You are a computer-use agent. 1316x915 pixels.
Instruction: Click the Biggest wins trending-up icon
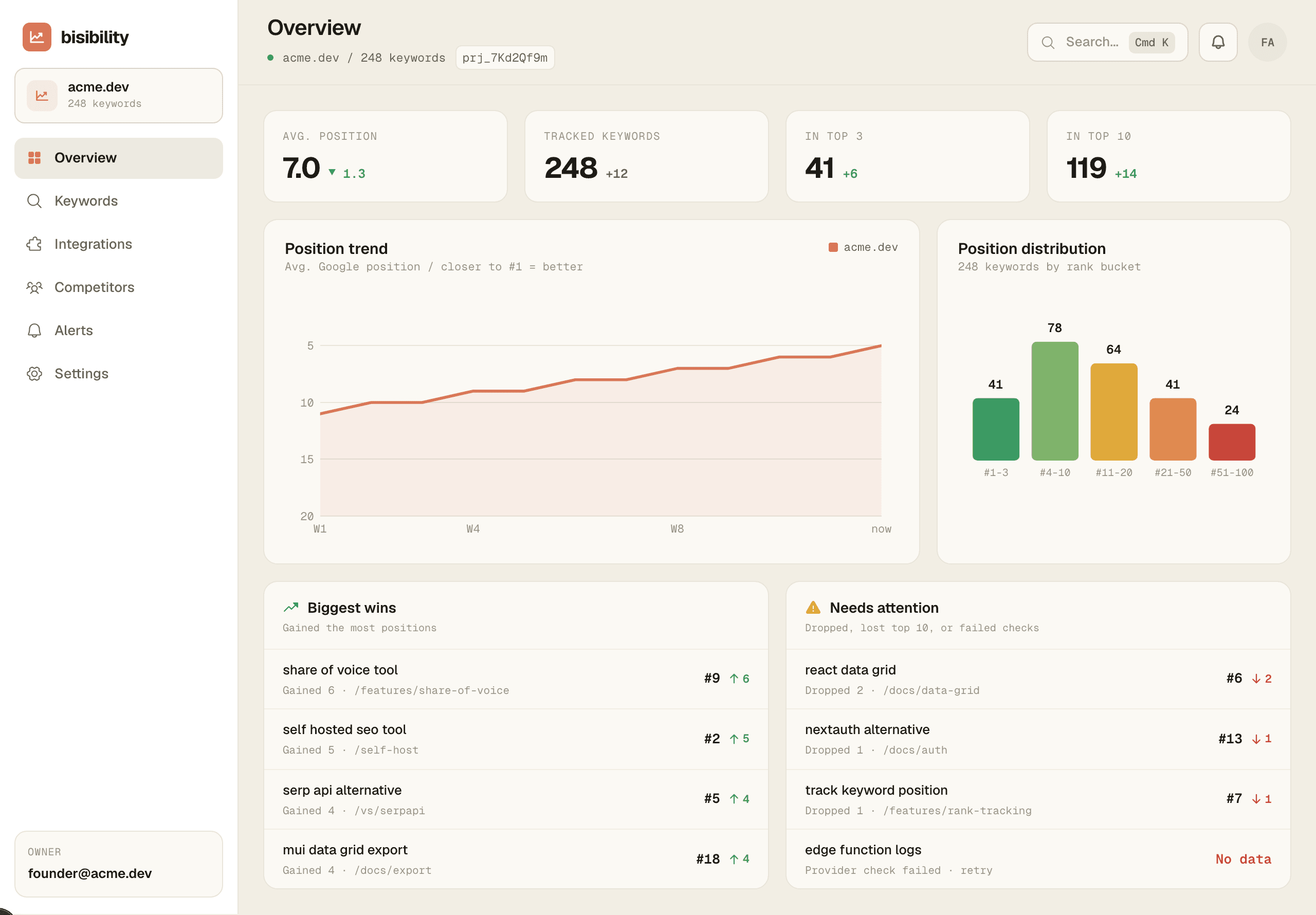291,607
